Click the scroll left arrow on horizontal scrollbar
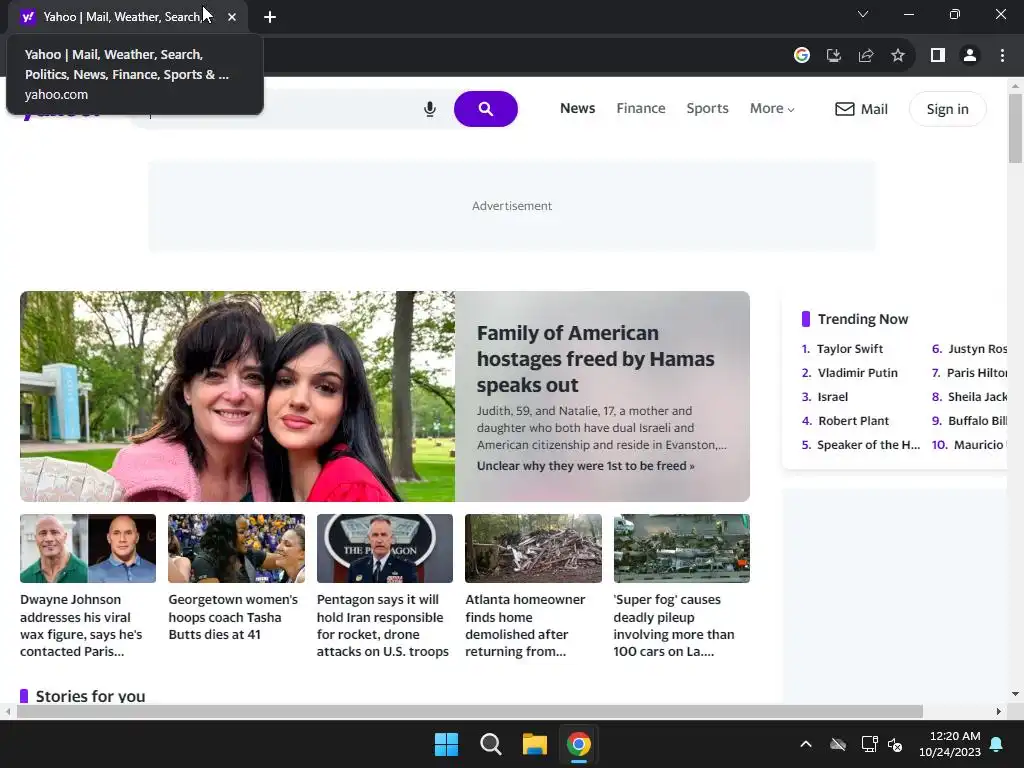The width and height of the screenshot is (1024, 768). pyautogui.click(x=7, y=711)
